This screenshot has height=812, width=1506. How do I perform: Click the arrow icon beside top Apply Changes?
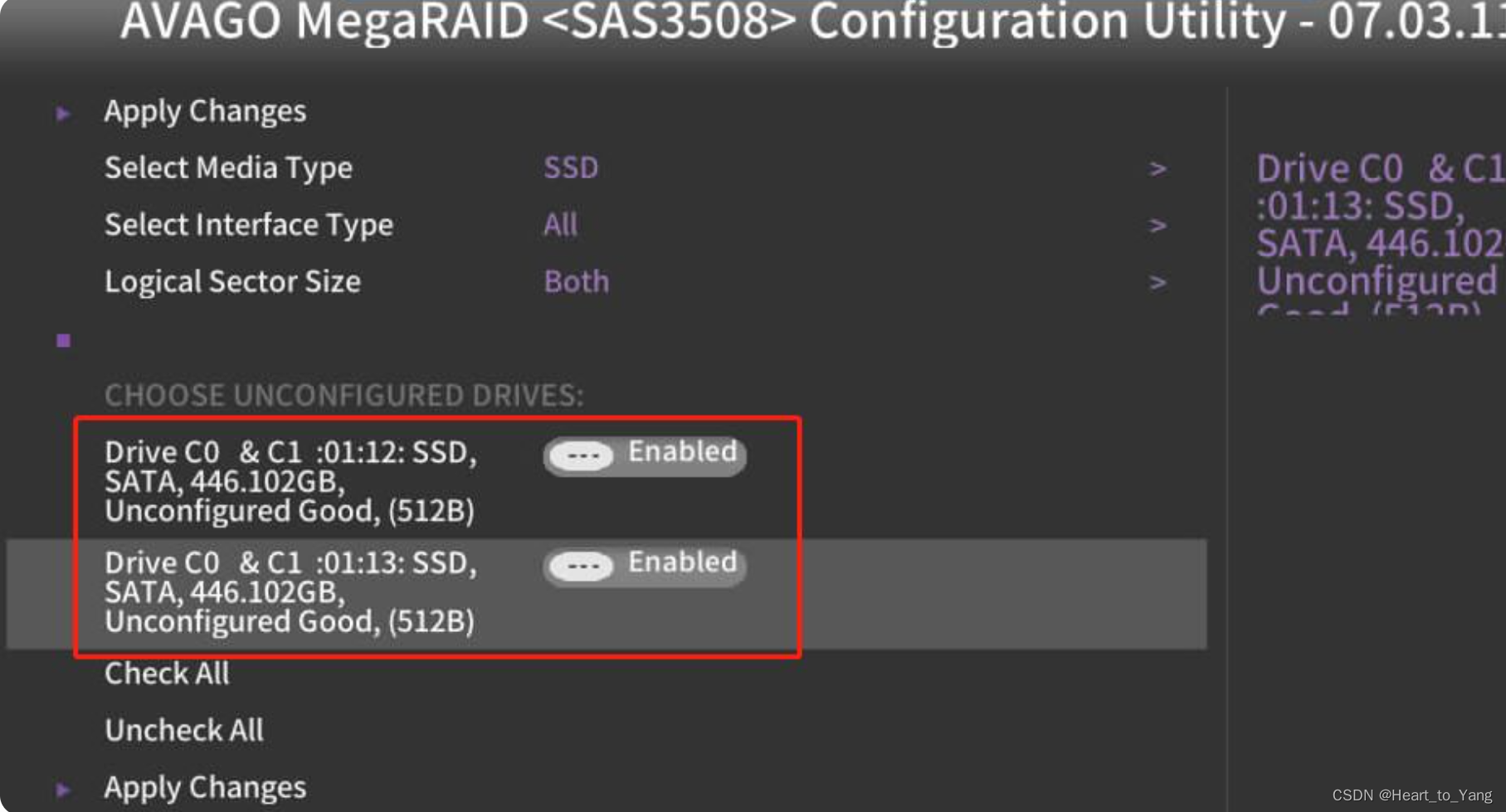click(63, 113)
